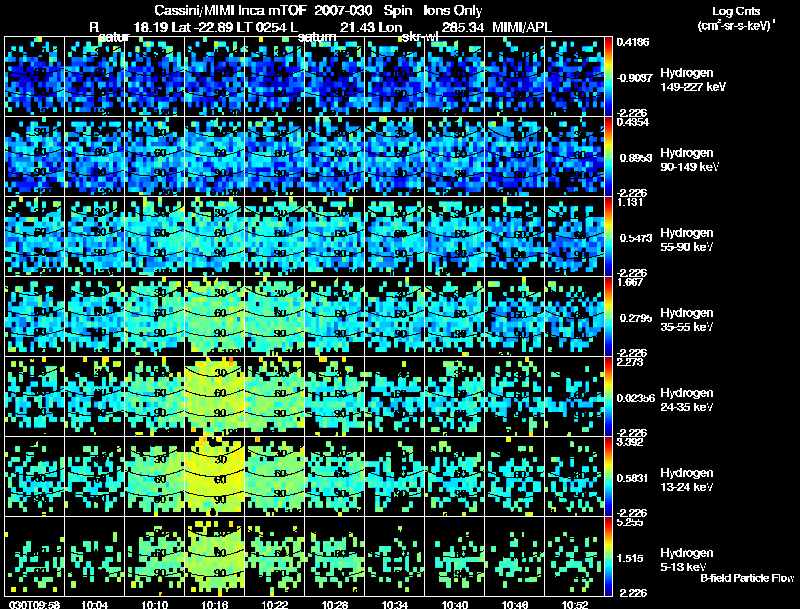This screenshot has height=609, width=800.
Task: Click the color bar beside the 149-227 keV row
Action: click(x=609, y=77)
